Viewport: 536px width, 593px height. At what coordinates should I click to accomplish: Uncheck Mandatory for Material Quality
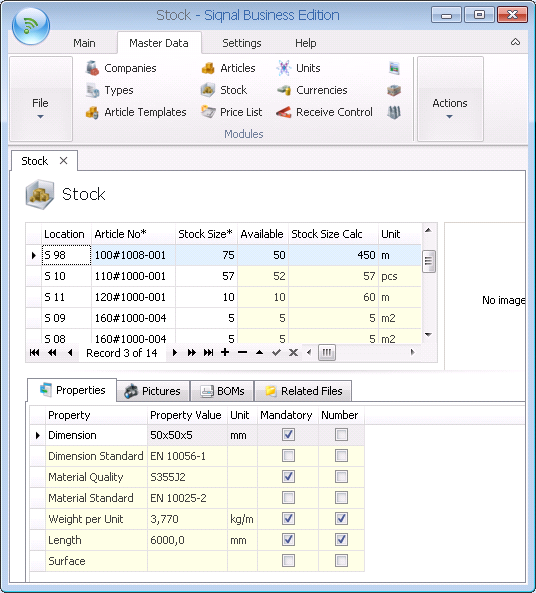click(x=288, y=477)
